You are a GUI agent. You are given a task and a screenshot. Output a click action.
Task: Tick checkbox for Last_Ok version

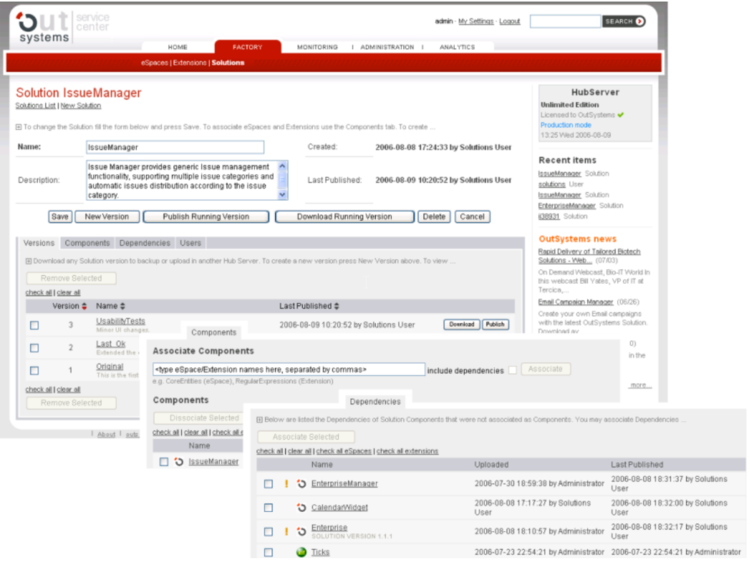point(34,348)
